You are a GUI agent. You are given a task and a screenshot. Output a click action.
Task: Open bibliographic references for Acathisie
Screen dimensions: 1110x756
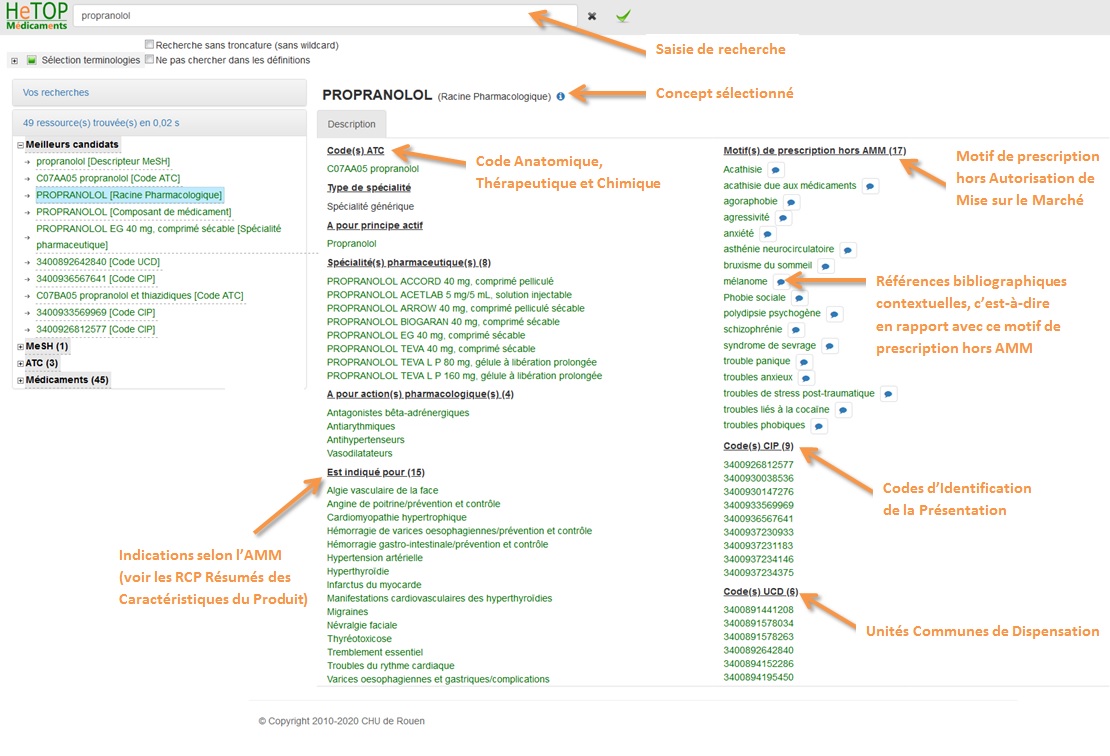click(x=776, y=170)
